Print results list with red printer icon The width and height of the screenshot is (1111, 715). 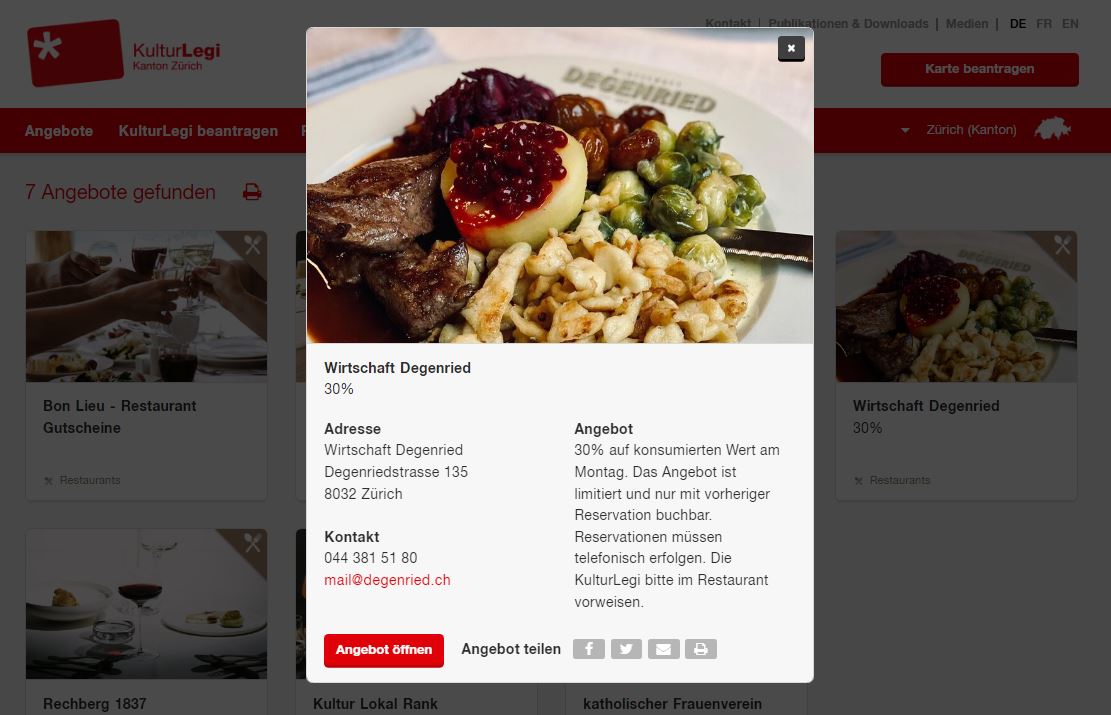pos(252,192)
